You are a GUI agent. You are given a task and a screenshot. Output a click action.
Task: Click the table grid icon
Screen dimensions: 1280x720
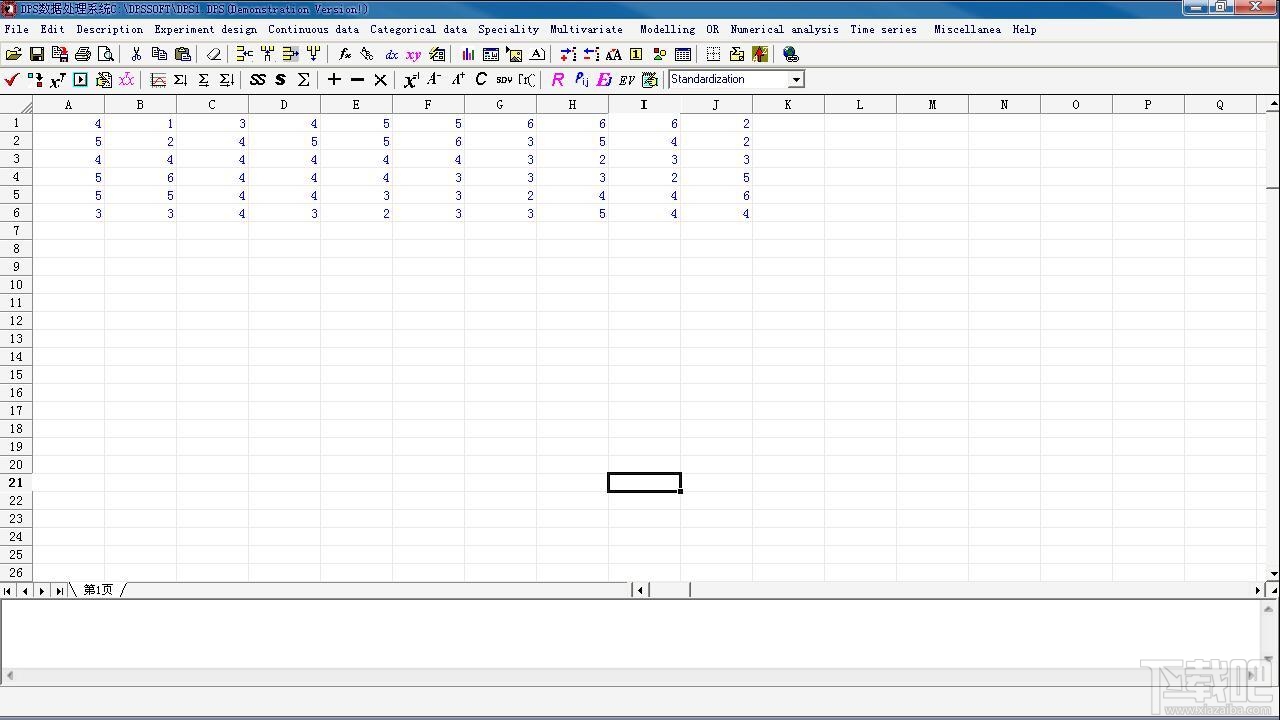(683, 54)
